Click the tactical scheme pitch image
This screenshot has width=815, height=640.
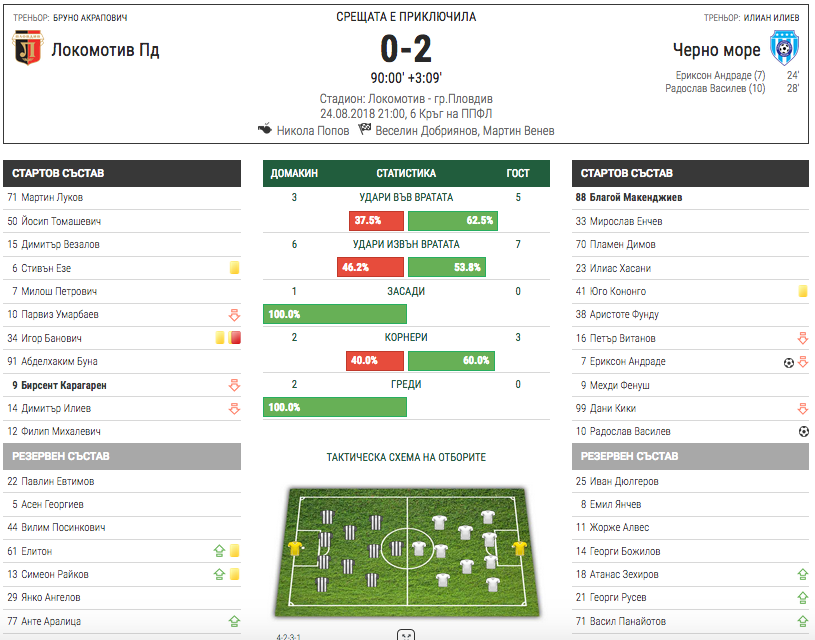407,552
